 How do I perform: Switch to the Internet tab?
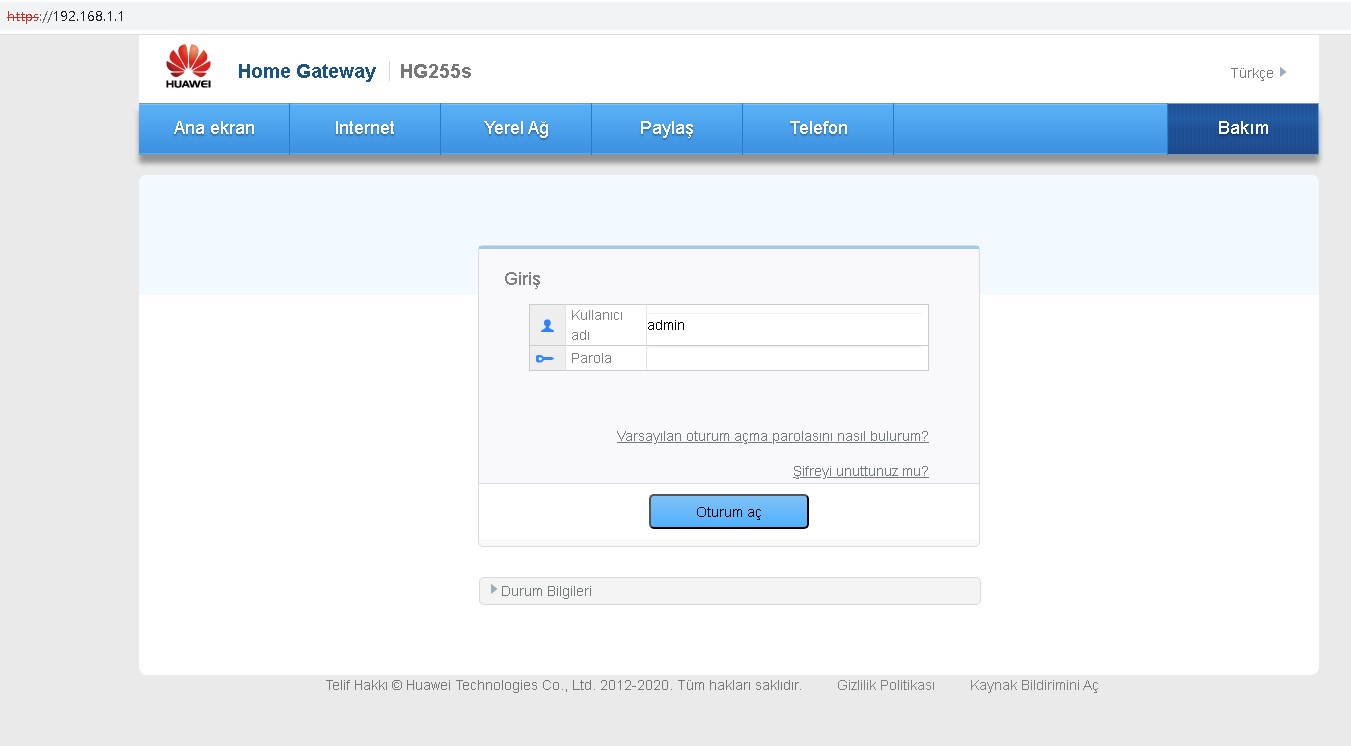click(364, 129)
